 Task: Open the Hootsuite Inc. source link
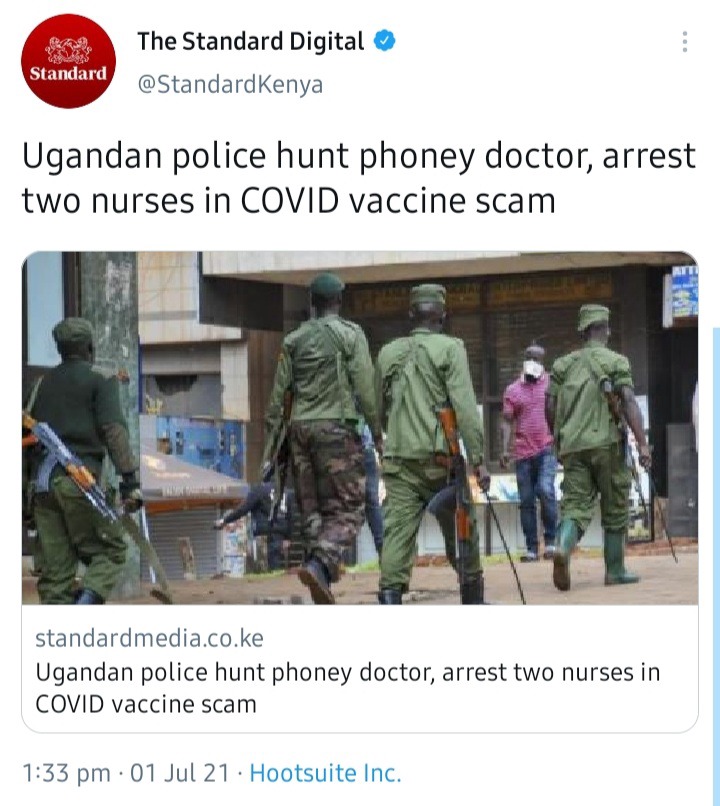pos(325,773)
